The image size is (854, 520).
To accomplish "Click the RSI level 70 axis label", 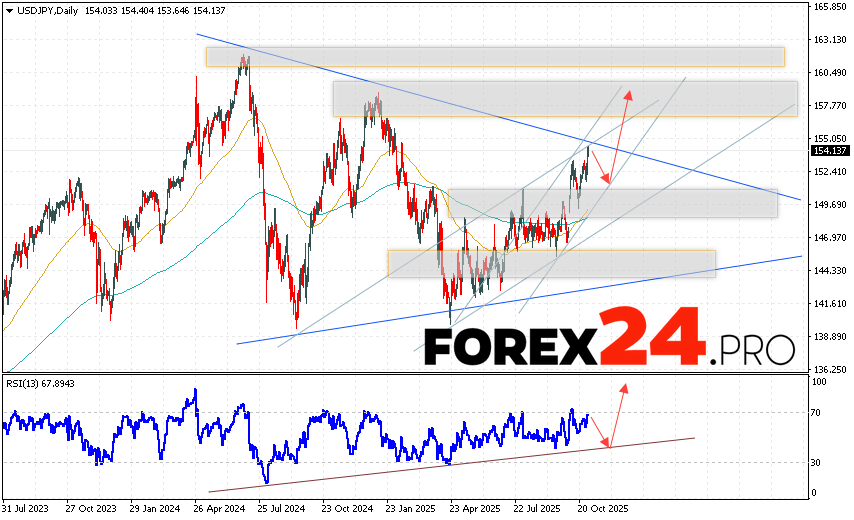I will [816, 412].
